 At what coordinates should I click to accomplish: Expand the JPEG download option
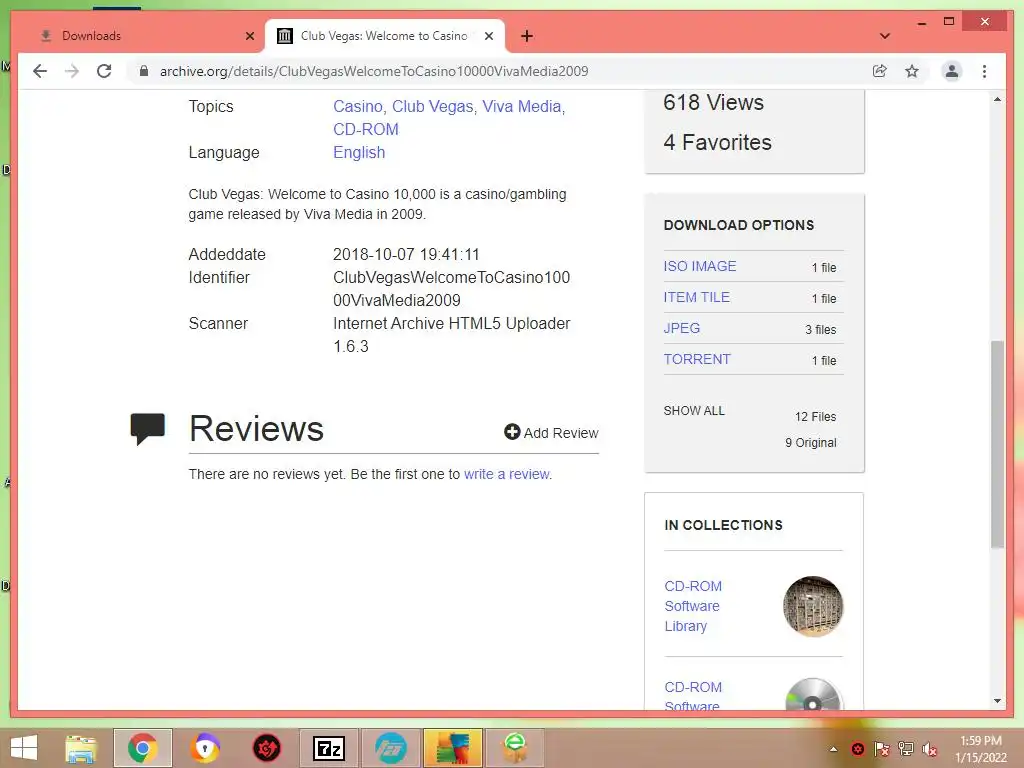click(x=681, y=328)
